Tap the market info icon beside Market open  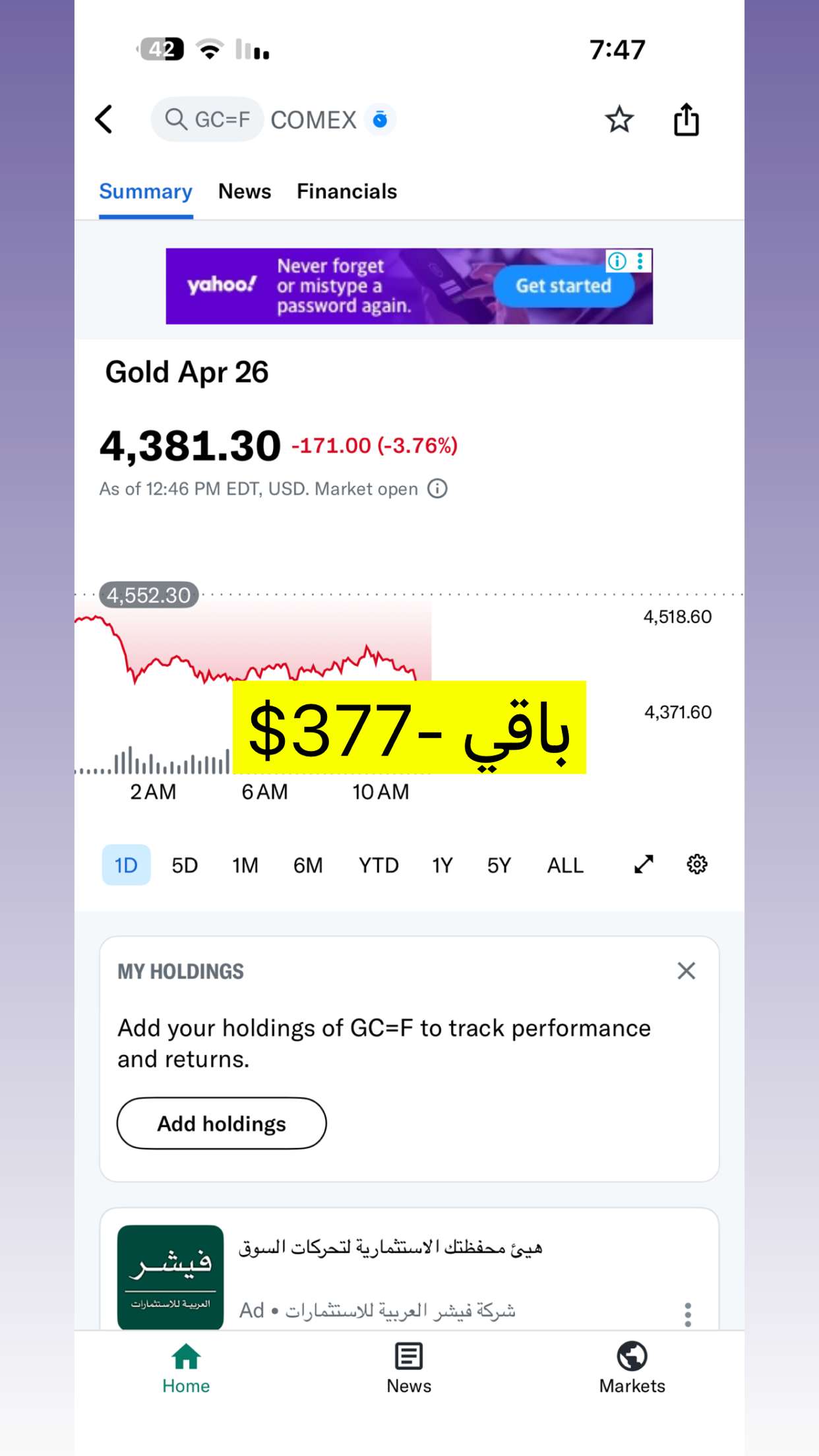point(437,489)
